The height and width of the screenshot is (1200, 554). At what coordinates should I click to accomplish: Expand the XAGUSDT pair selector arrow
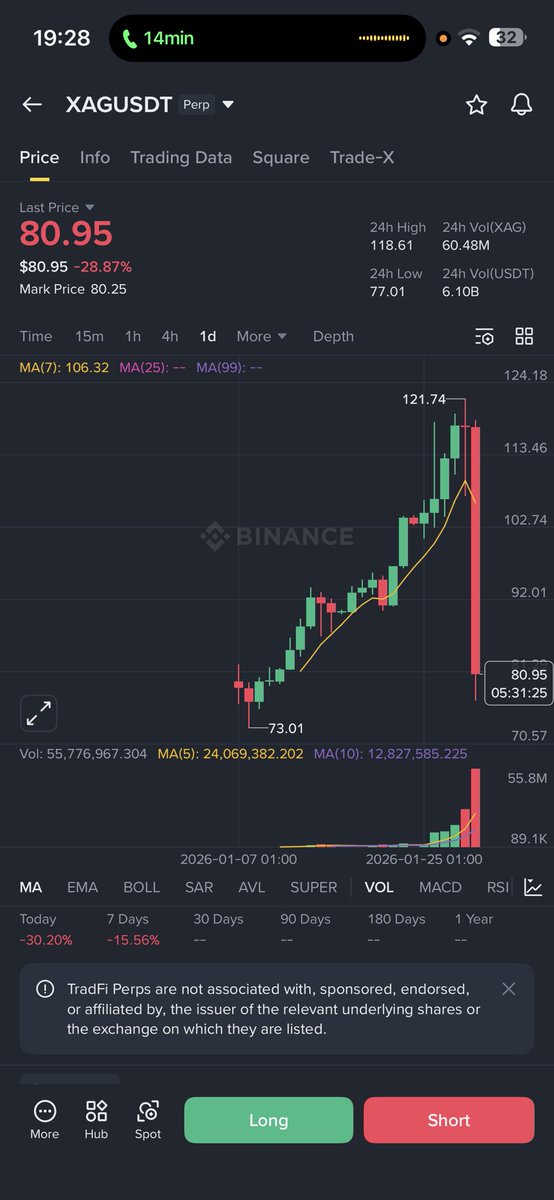(x=228, y=104)
